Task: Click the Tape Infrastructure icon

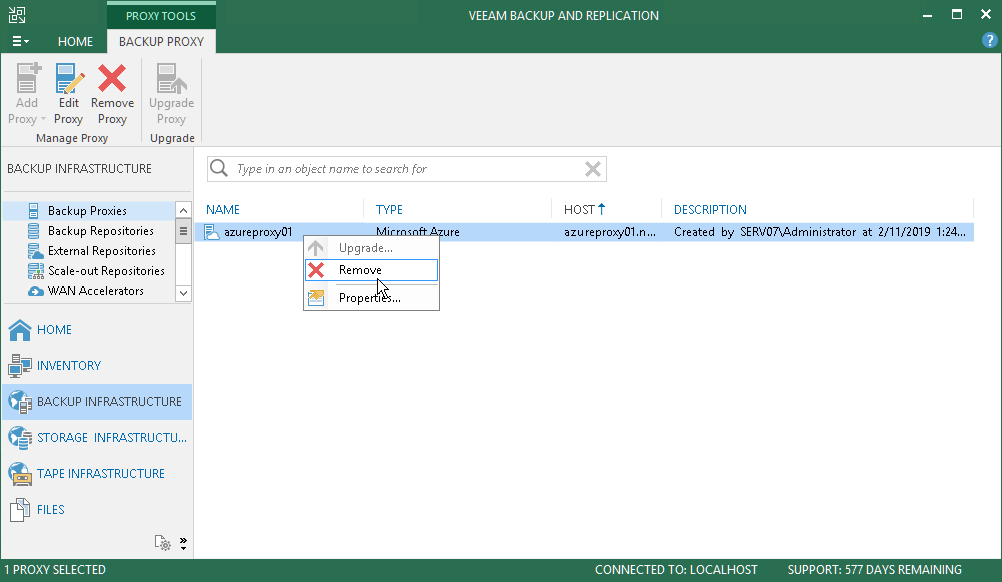Action: coord(20,473)
